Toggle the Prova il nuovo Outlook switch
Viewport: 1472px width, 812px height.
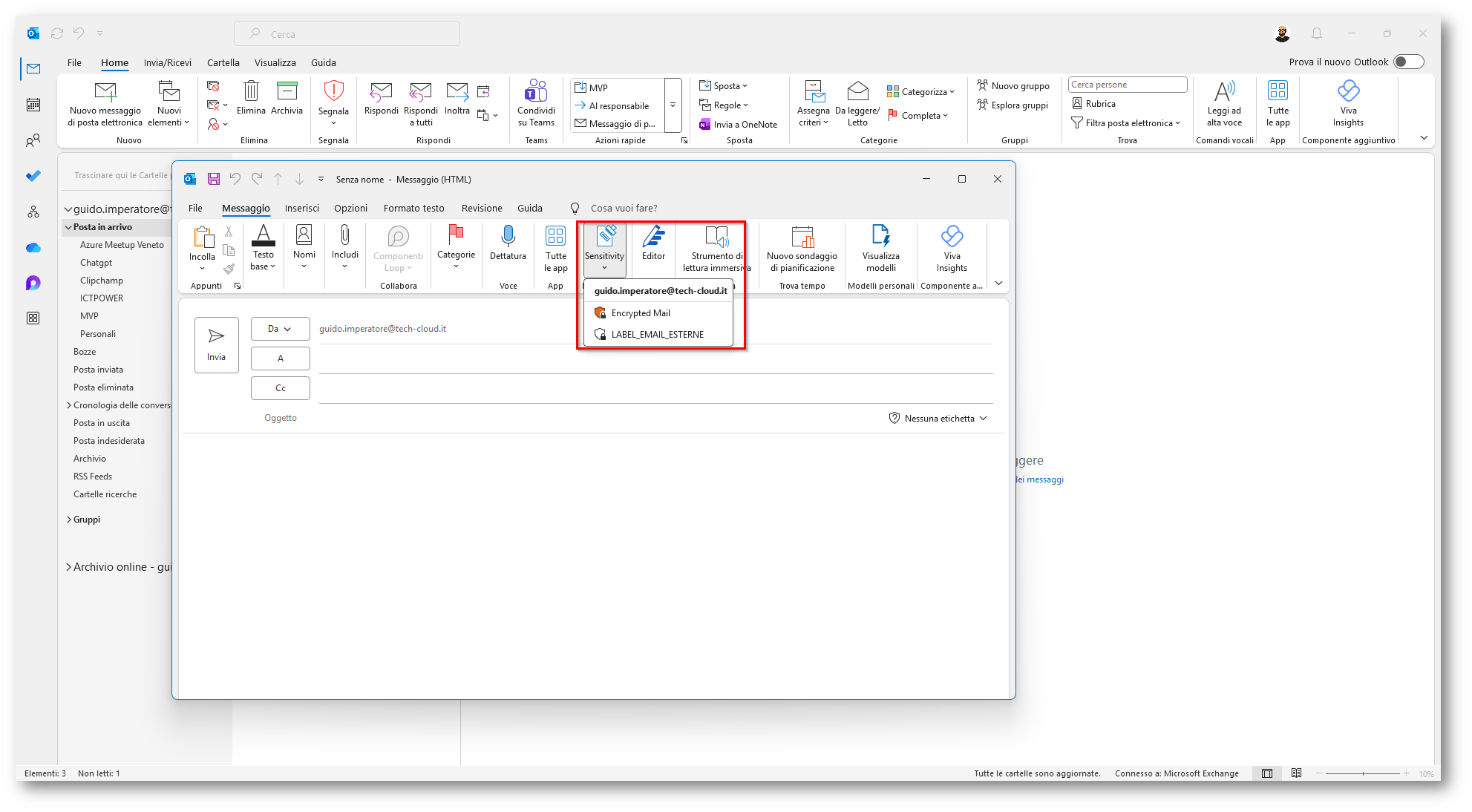tap(1407, 62)
